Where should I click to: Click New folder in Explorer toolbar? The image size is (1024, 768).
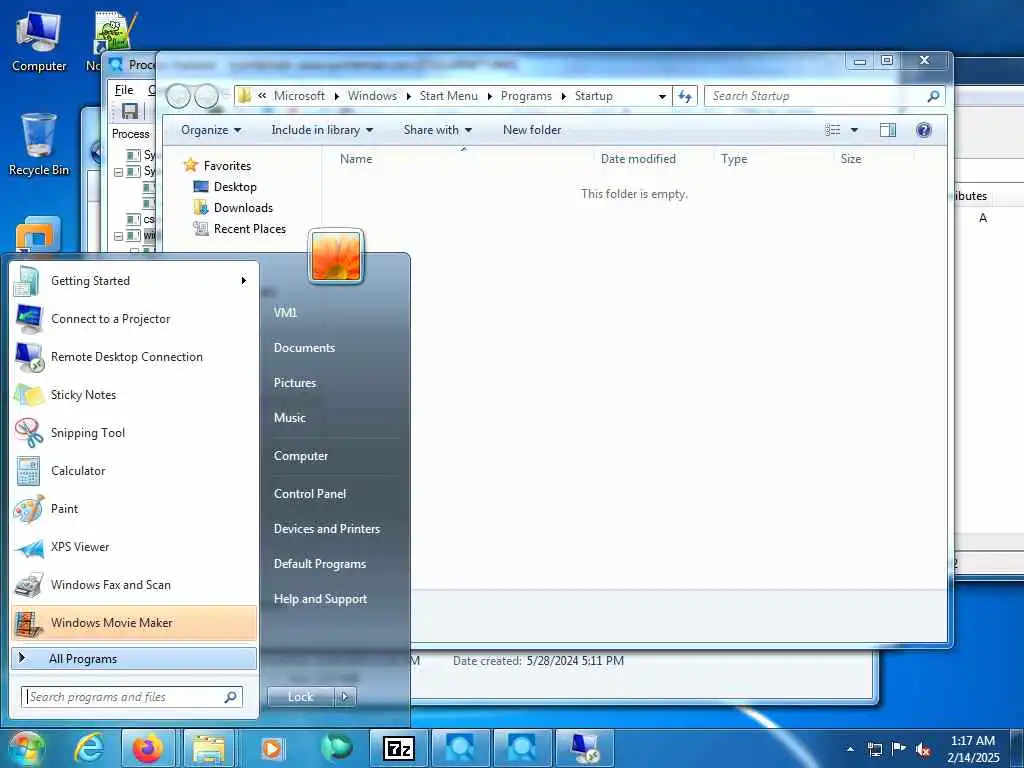[x=532, y=130]
